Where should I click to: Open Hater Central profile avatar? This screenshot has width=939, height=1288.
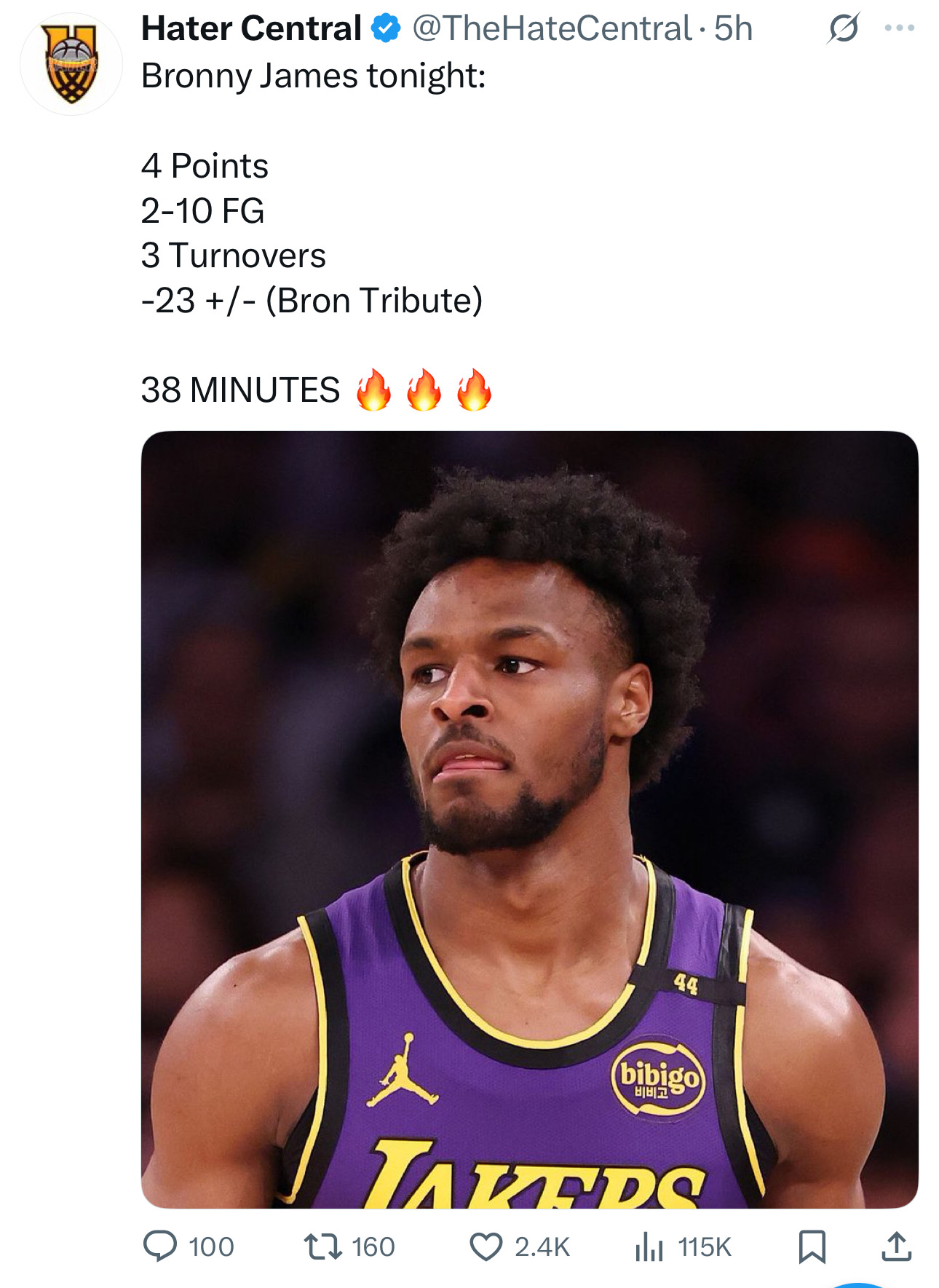click(71, 64)
